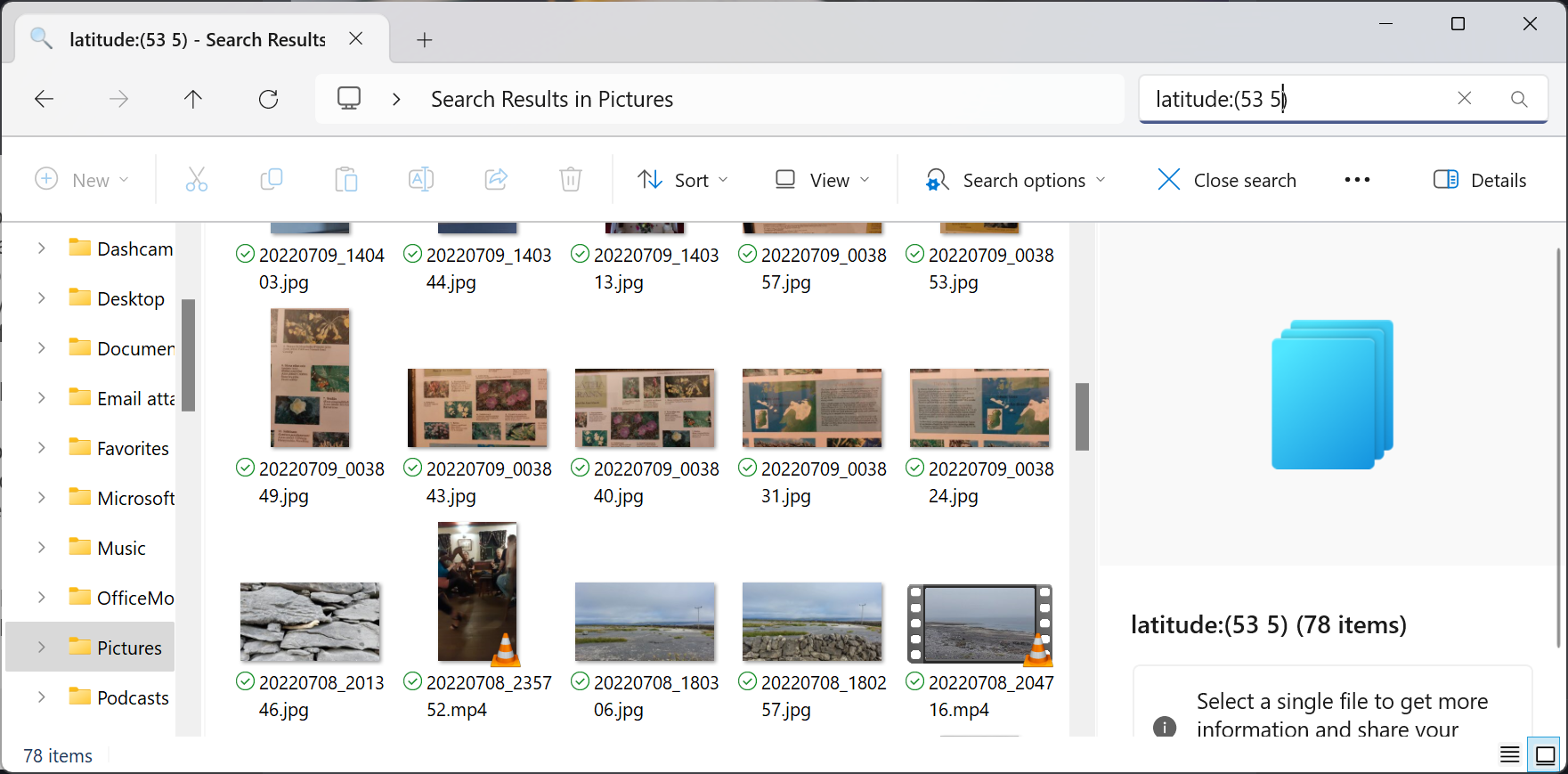Expand the address bar breadcrumb chevron
Screen dimensions: 1568x774
[396, 99]
